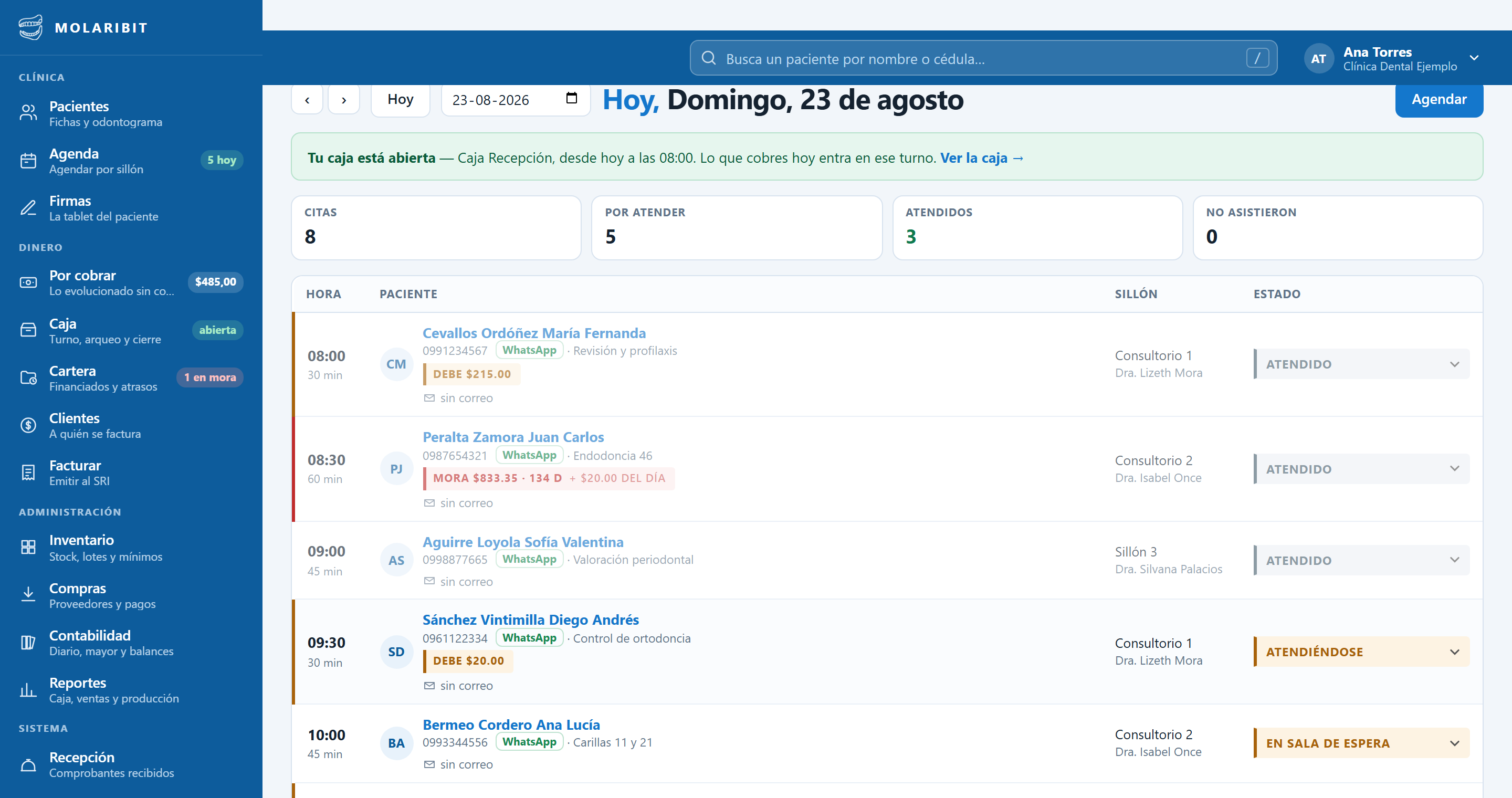Viewport: 1512px width, 798px height.
Task: Click the Firmas pen icon
Action: click(28, 208)
